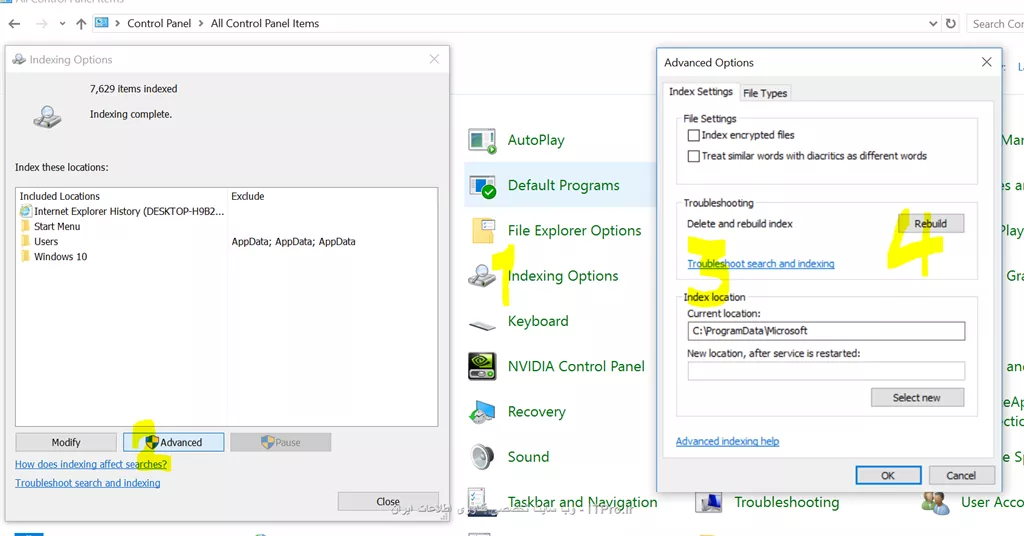Go back with the back arrow

[x=14, y=24]
